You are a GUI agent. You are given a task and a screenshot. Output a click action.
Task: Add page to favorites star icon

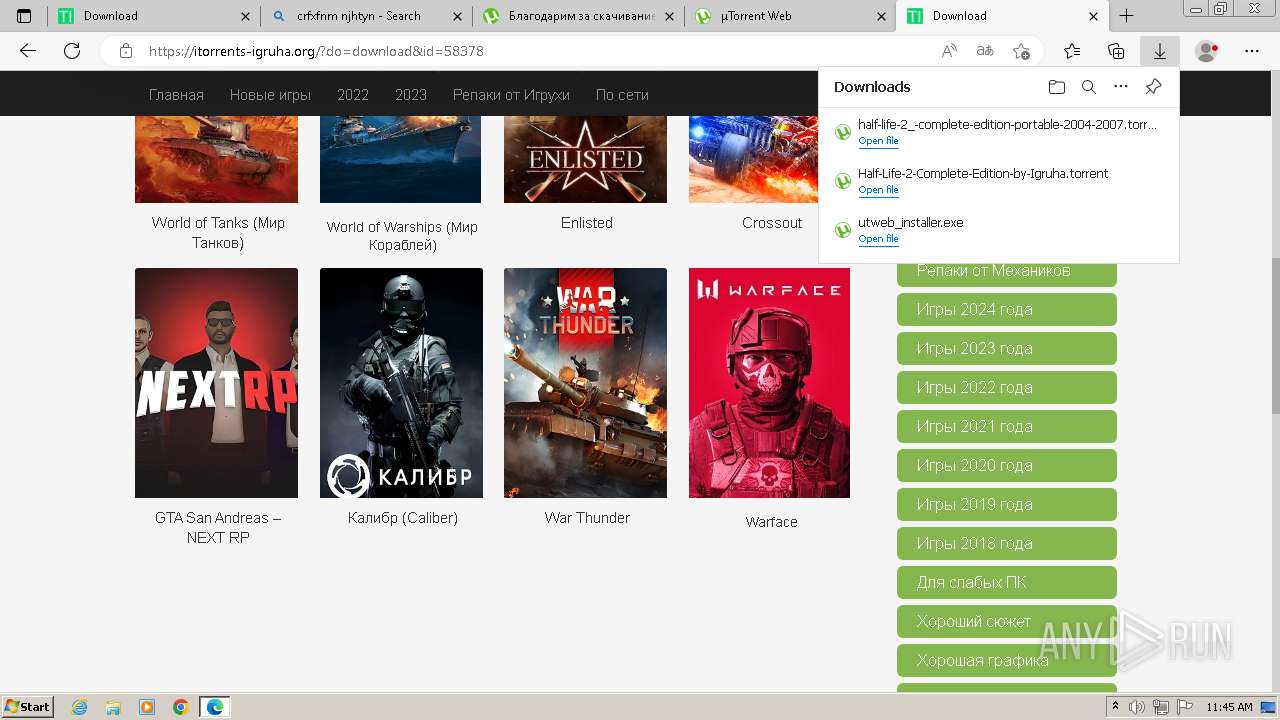(1021, 51)
